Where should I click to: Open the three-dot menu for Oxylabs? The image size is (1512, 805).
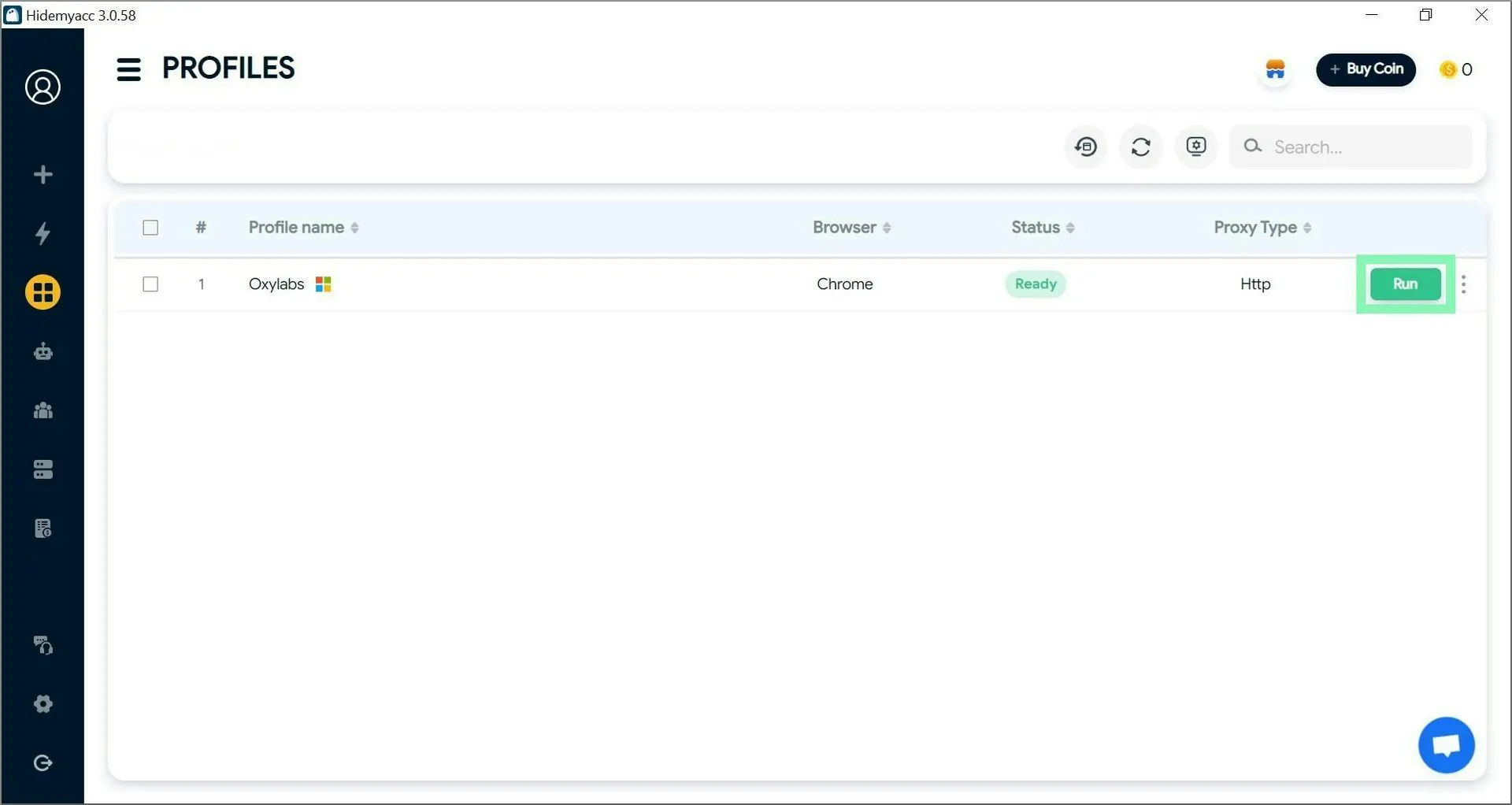coord(1463,284)
